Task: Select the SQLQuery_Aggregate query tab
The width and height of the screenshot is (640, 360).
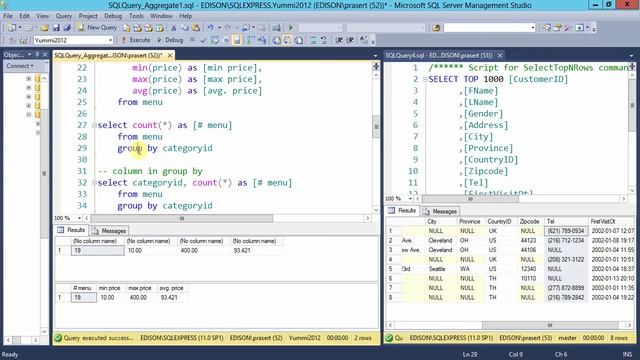Action: (x=108, y=55)
